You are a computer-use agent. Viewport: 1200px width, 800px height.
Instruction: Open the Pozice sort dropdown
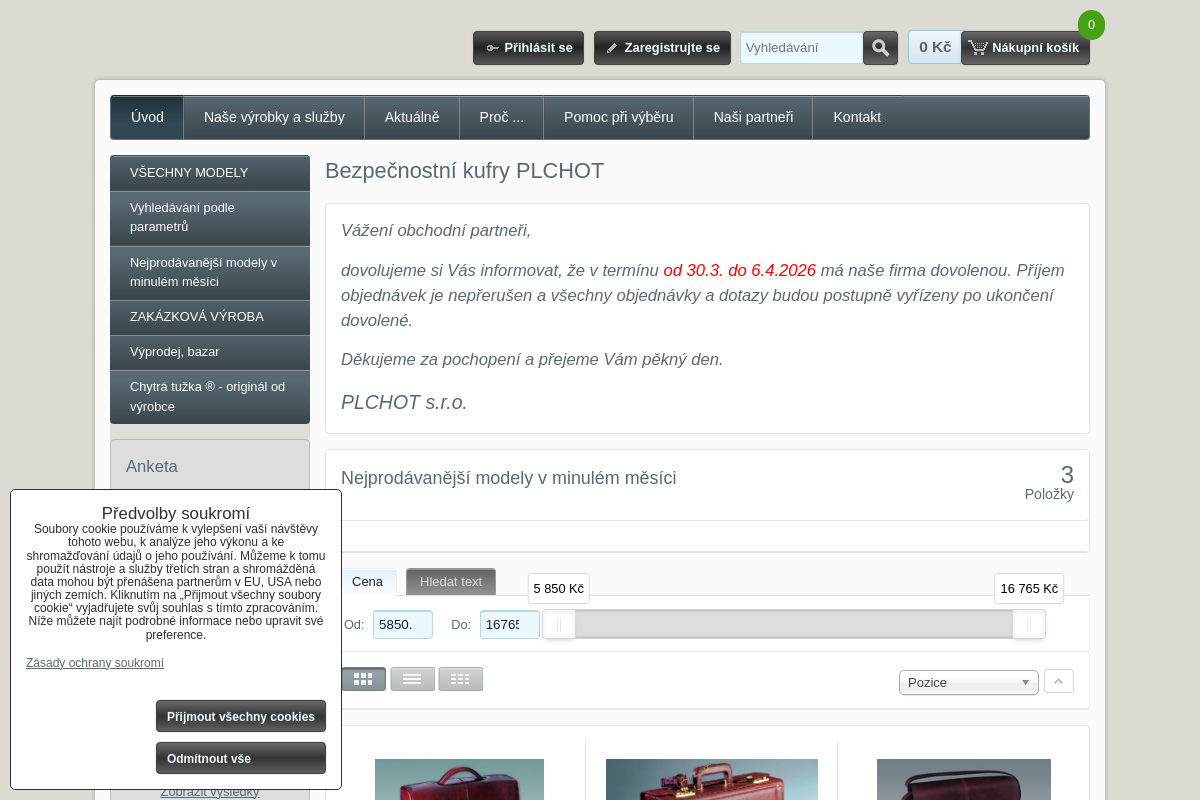pyautogui.click(x=969, y=682)
